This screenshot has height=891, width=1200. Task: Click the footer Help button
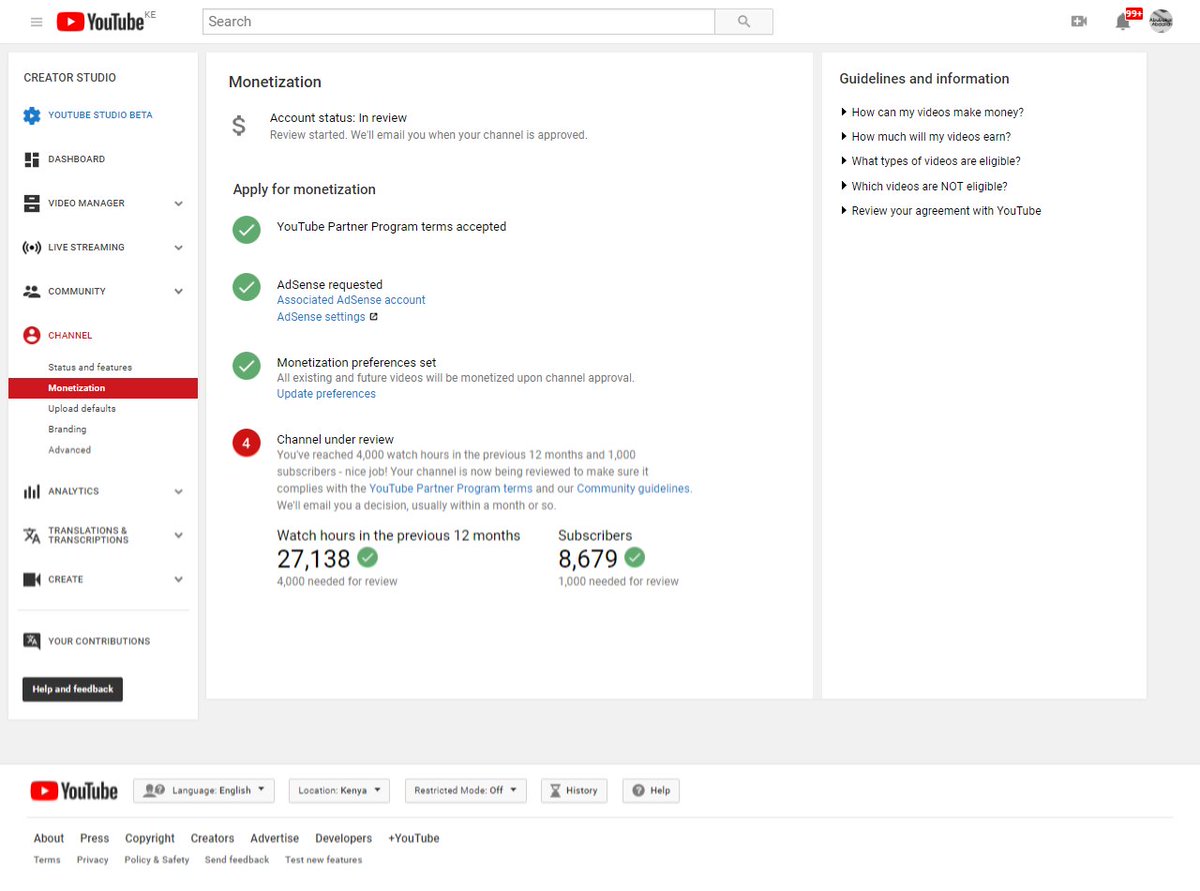pyautogui.click(x=651, y=790)
